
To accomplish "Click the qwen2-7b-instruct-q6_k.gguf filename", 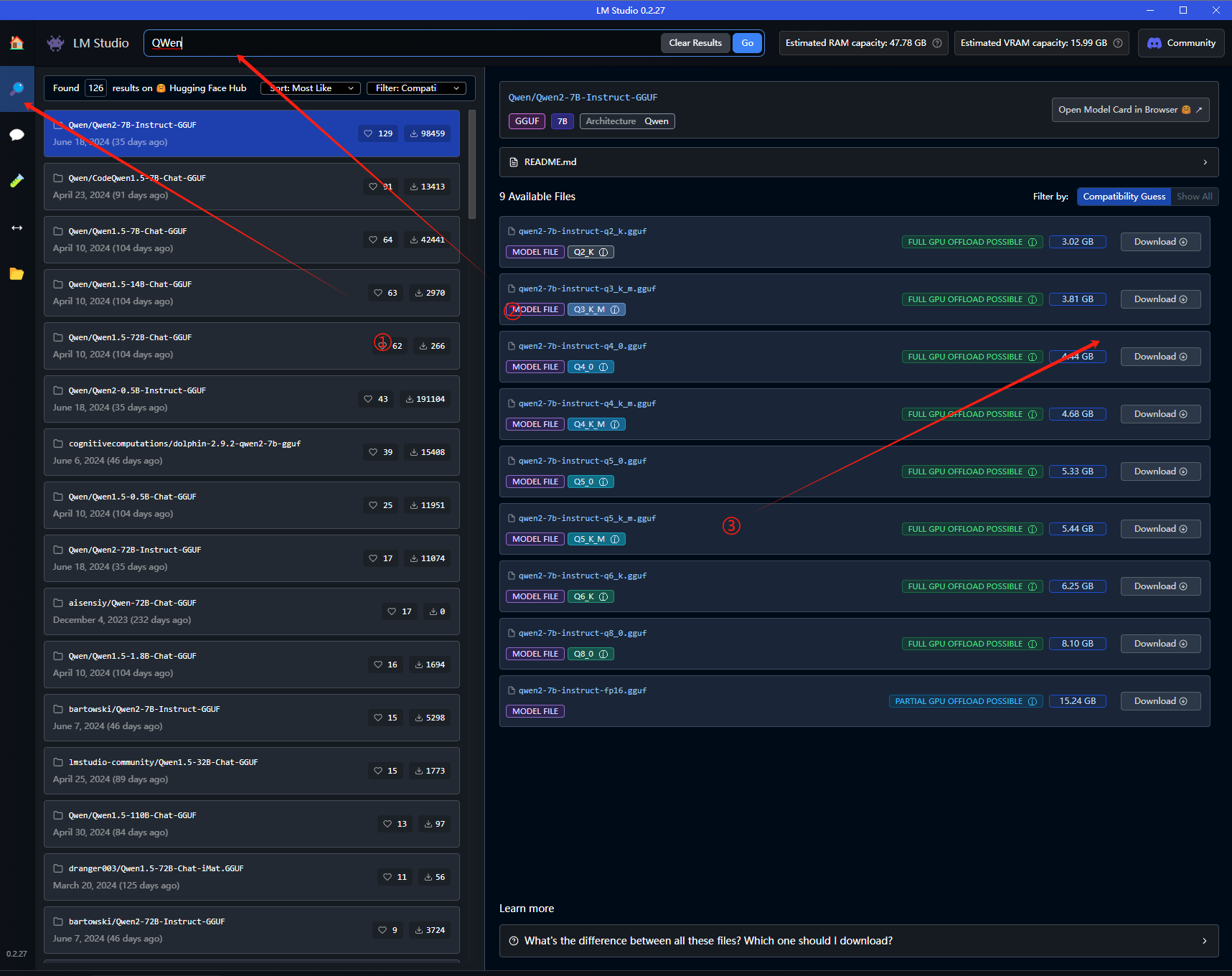I will [582, 576].
